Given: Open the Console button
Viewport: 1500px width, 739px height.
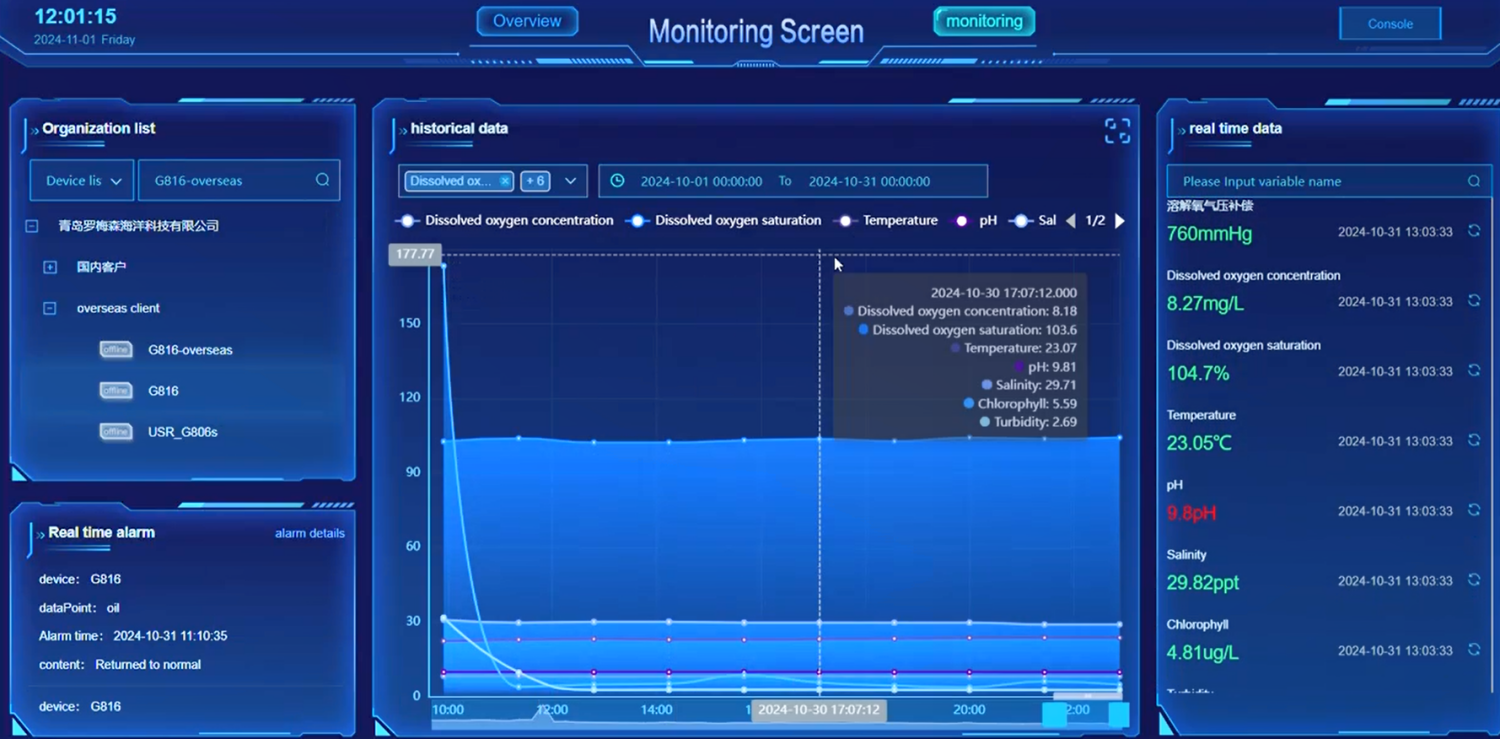Looking at the screenshot, I should point(1389,24).
